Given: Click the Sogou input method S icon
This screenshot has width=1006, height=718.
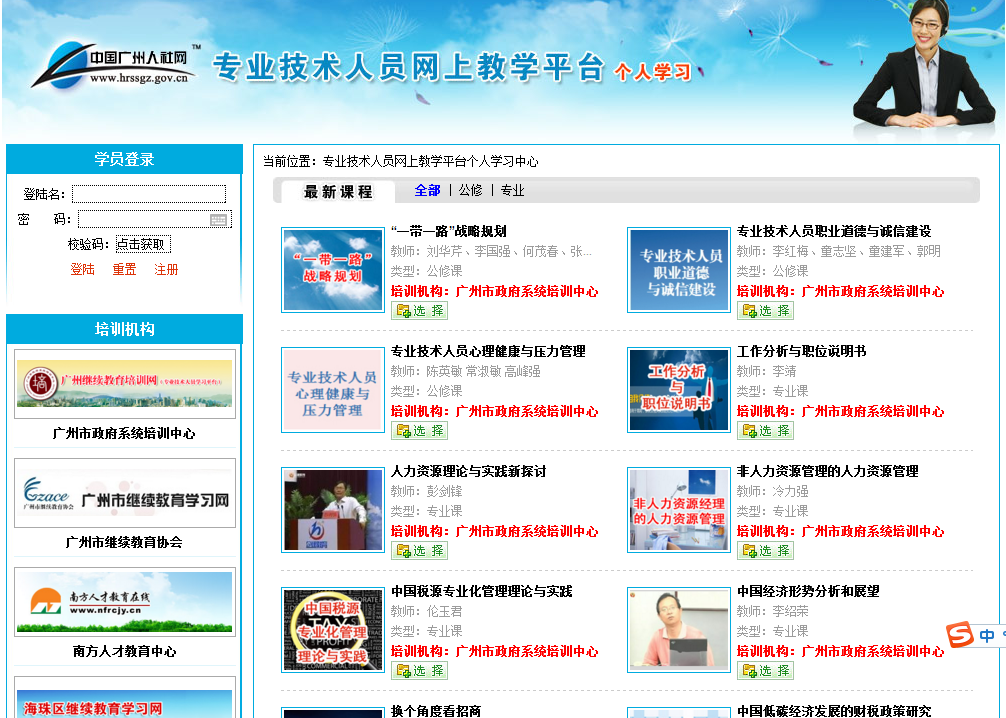Looking at the screenshot, I should [x=960, y=635].
